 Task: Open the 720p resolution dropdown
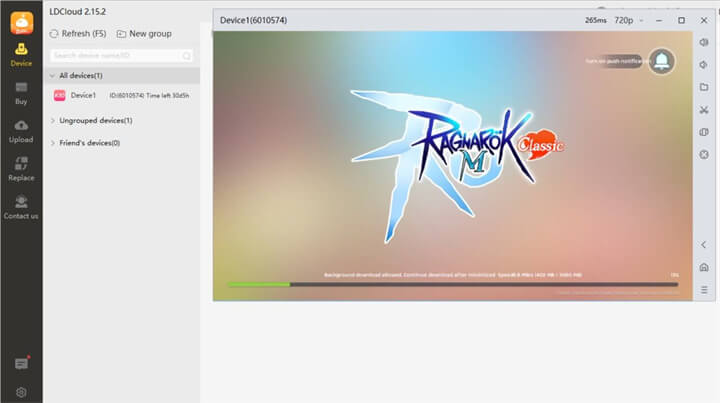click(629, 20)
